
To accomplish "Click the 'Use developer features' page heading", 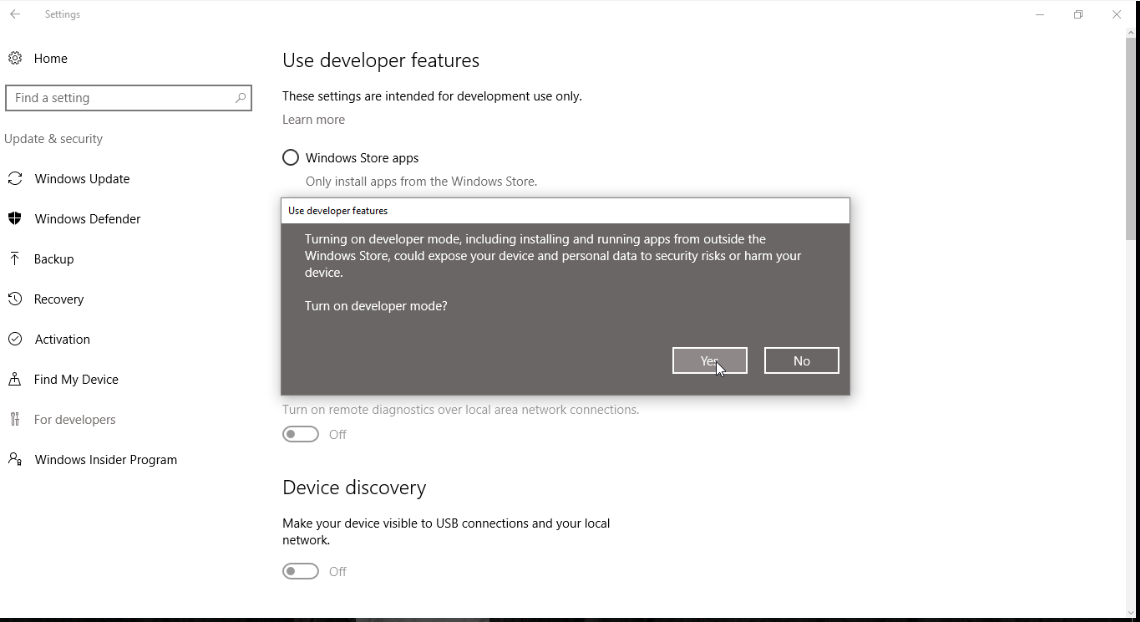I will (x=381, y=60).
